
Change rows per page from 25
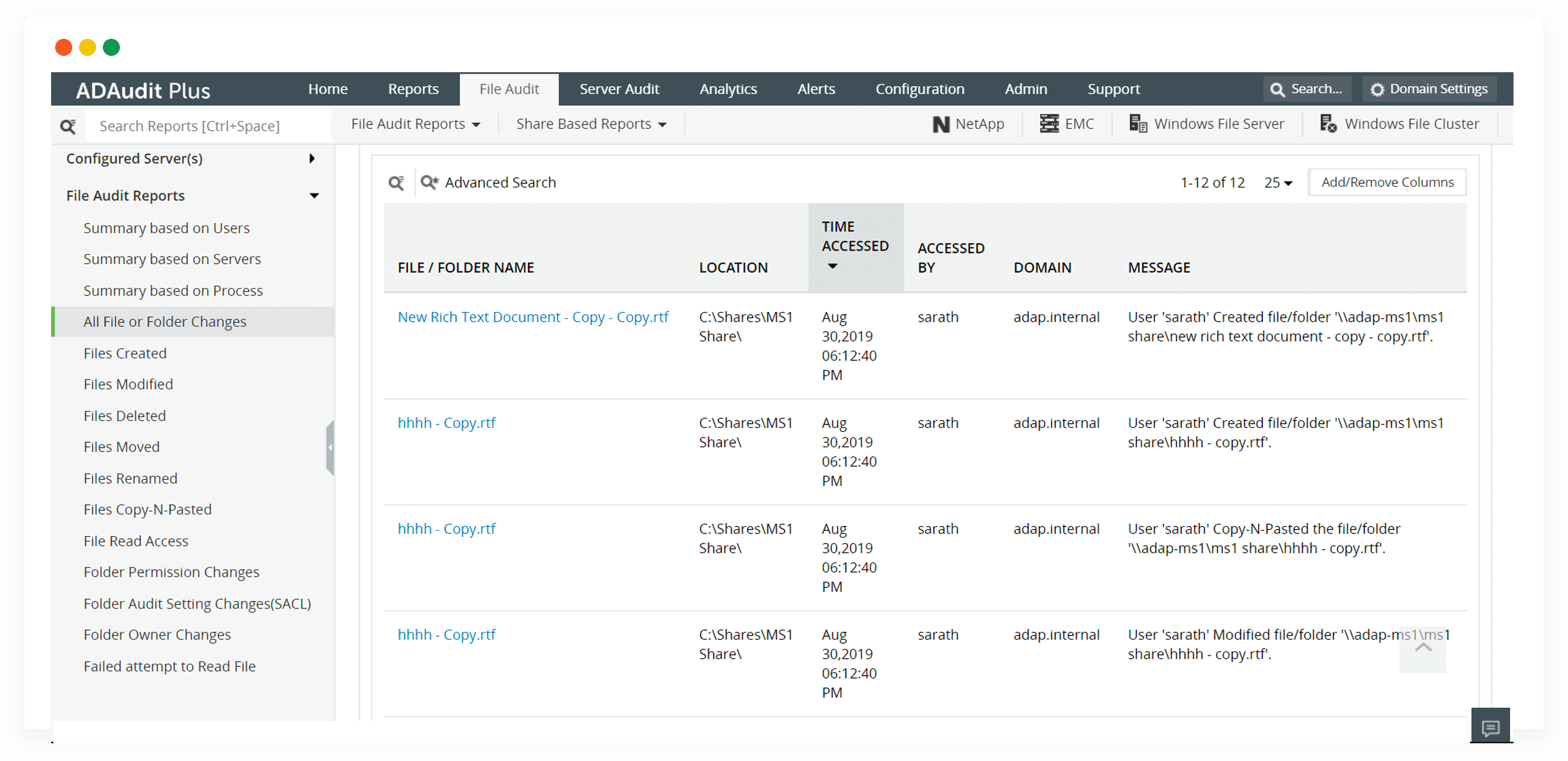click(x=1278, y=183)
